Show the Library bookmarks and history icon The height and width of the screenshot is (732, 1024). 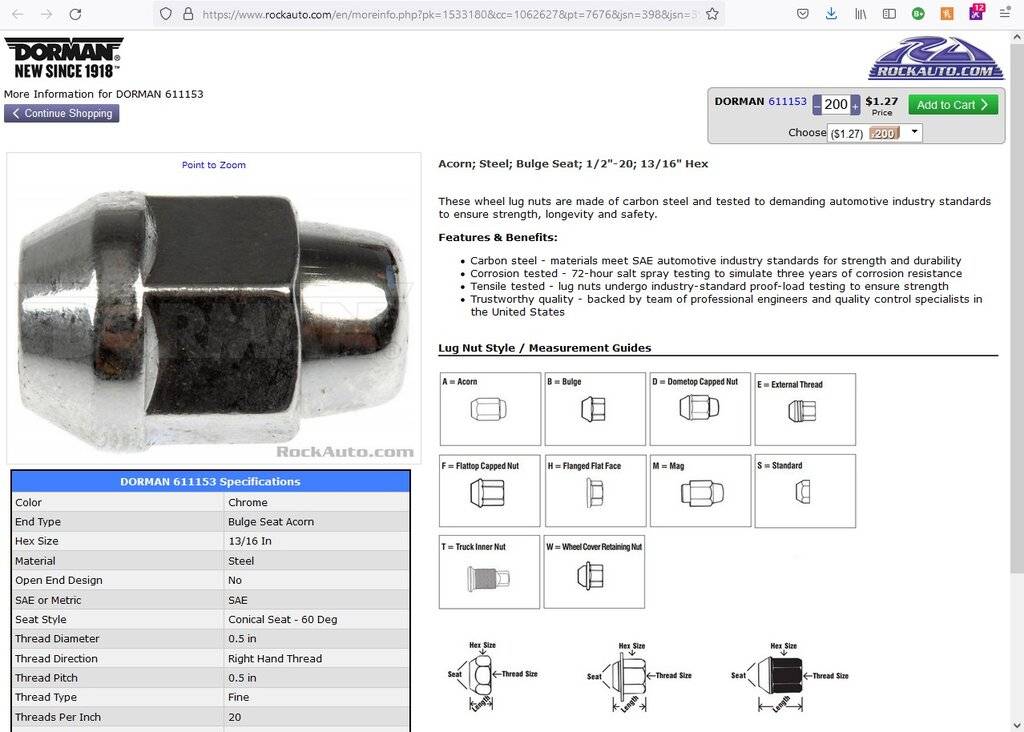click(860, 14)
